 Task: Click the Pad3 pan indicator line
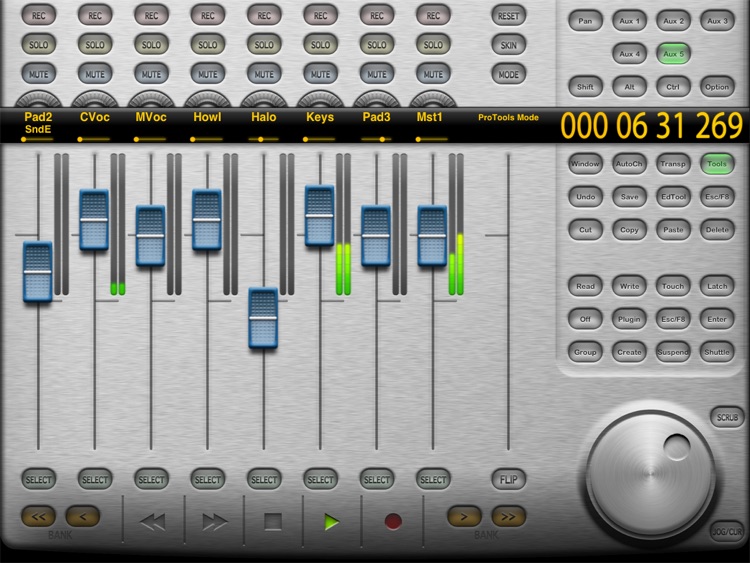[376, 139]
